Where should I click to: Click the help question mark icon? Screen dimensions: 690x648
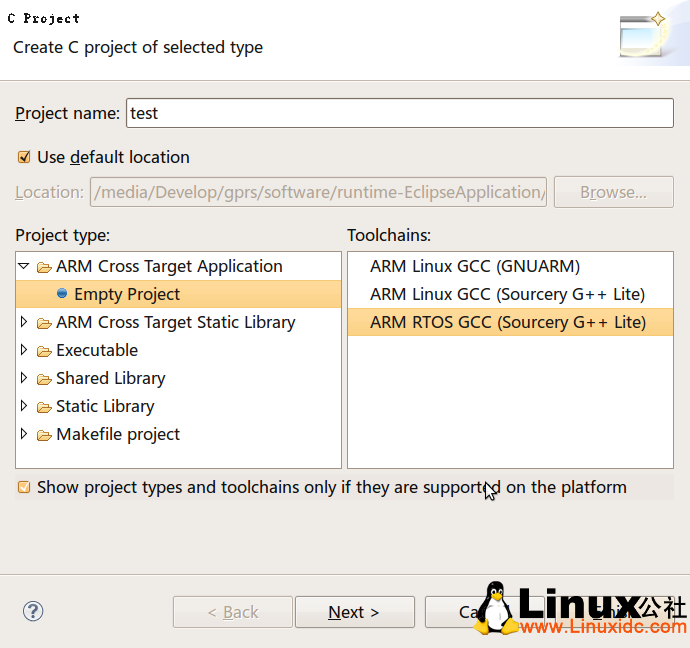click(x=33, y=611)
